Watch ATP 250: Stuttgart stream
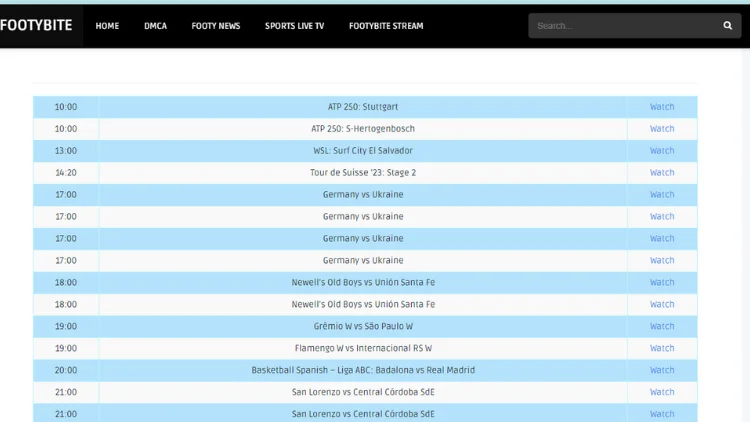 pyautogui.click(x=662, y=107)
